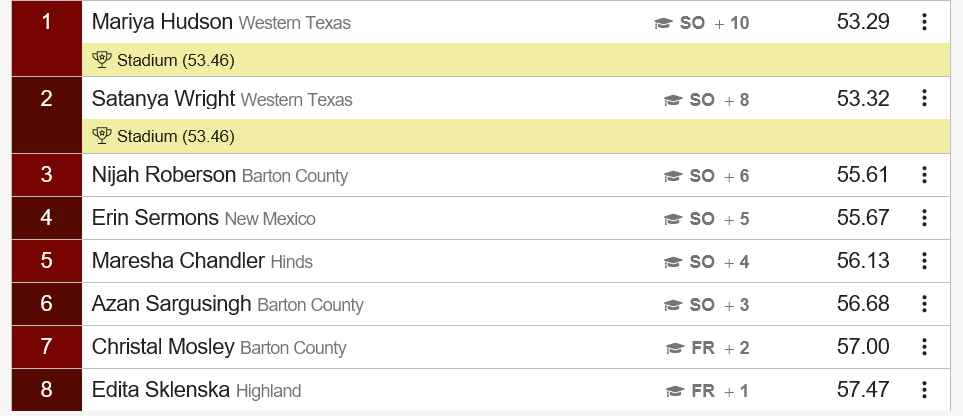Open Barton County team link beside Nijah Roberson
The width and height of the screenshot is (963, 416).
(295, 176)
